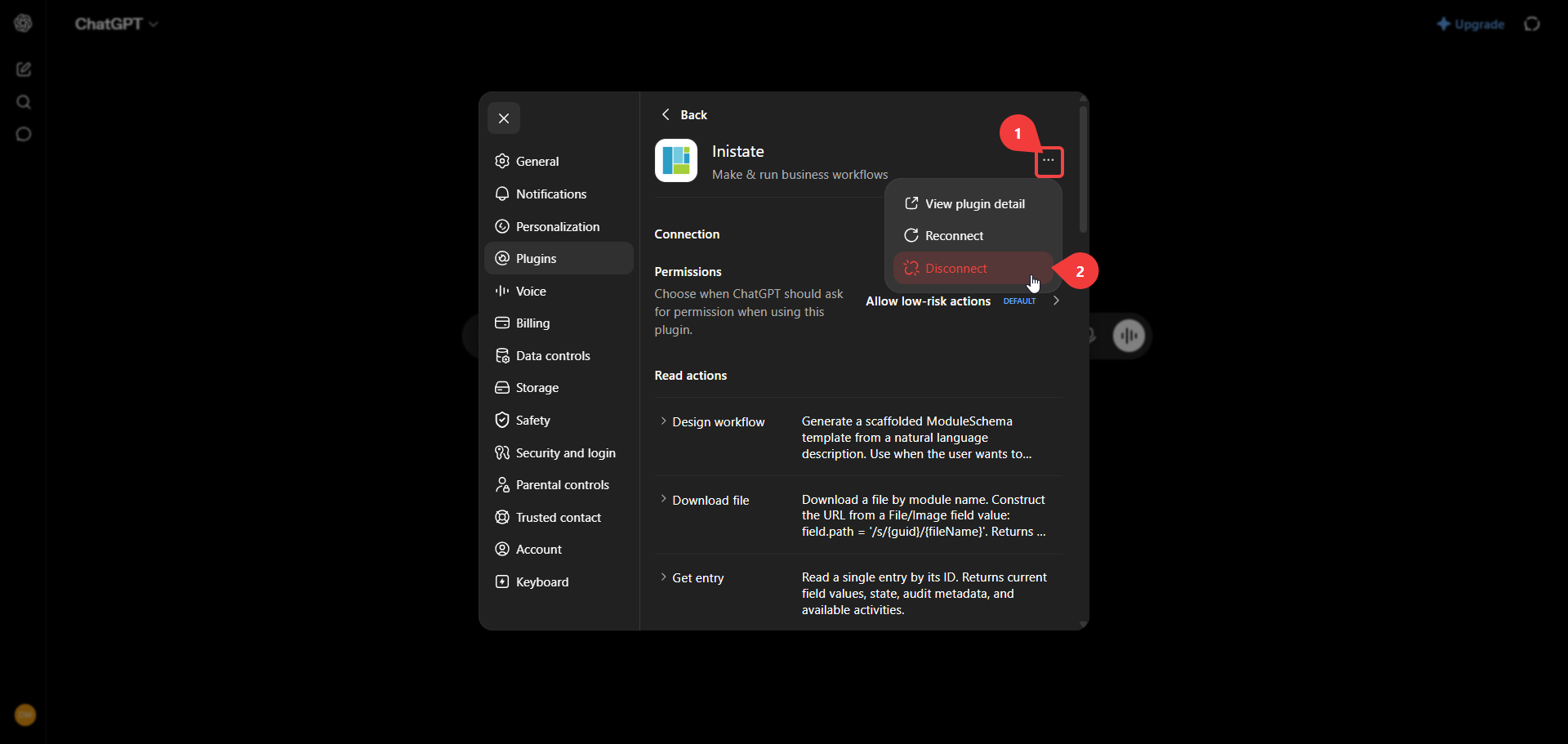Viewport: 1568px width, 744px height.
Task: Open Voice settings
Action: [559, 292]
